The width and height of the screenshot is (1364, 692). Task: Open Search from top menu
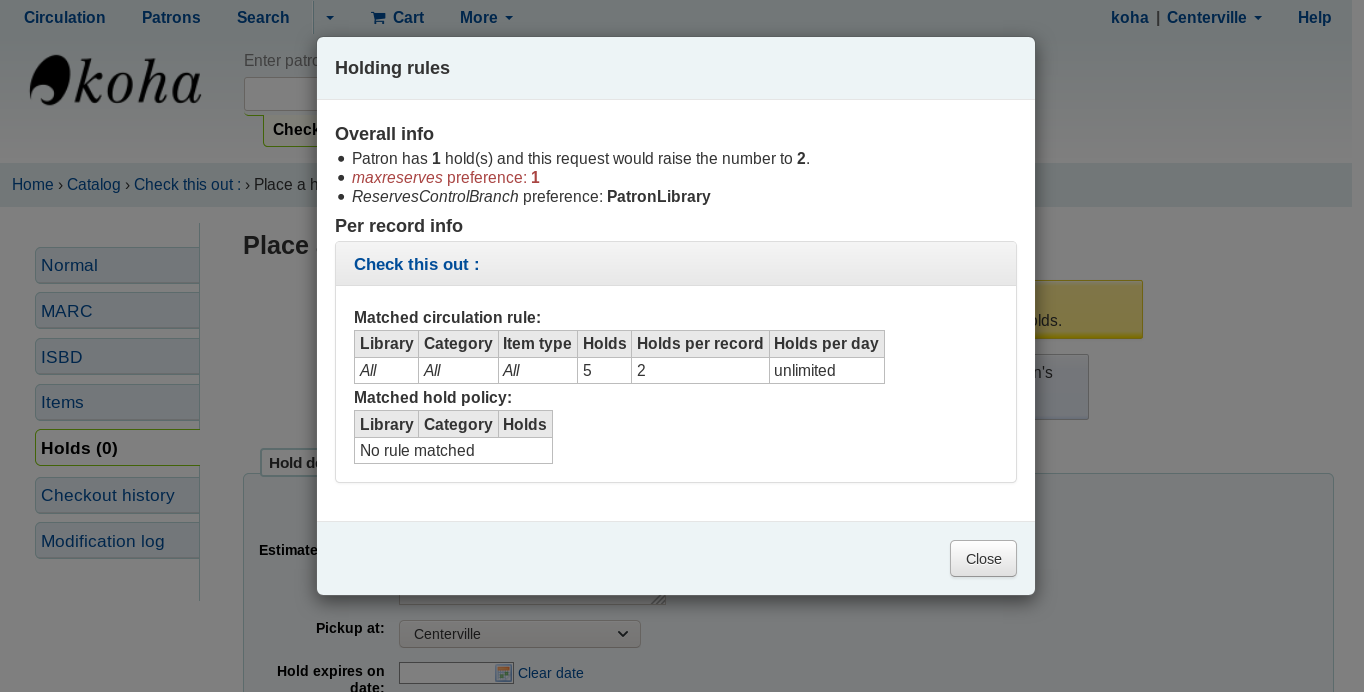(x=263, y=18)
